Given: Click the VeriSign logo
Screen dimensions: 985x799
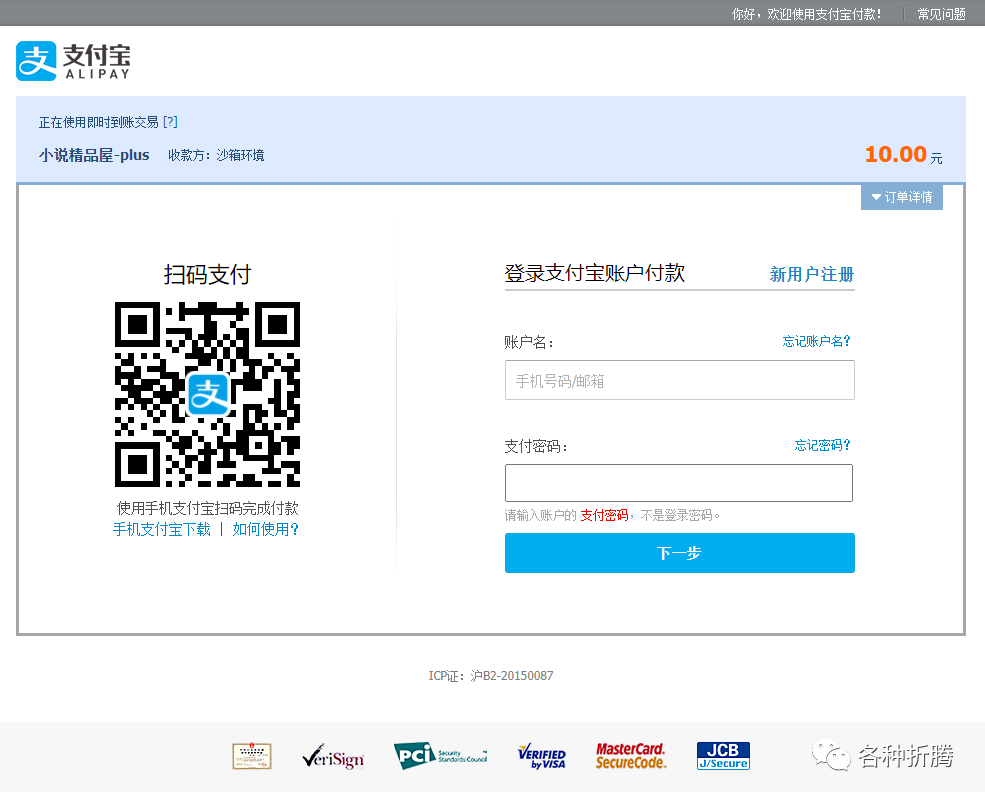Looking at the screenshot, I should click(333, 757).
